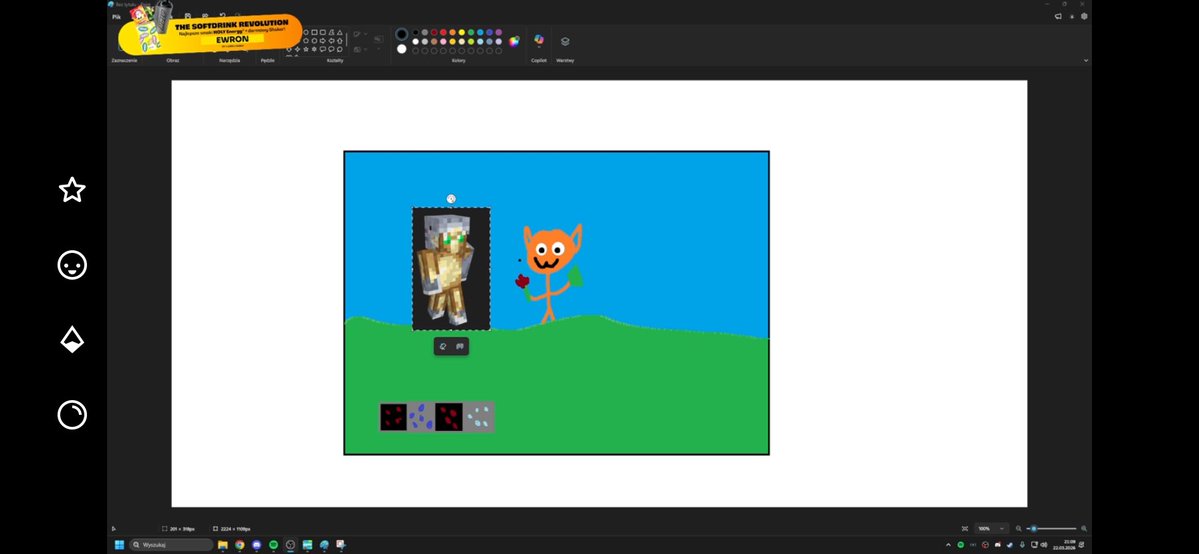1199x554 pixels.
Task: Open Discord from the taskbar
Action: (256, 545)
